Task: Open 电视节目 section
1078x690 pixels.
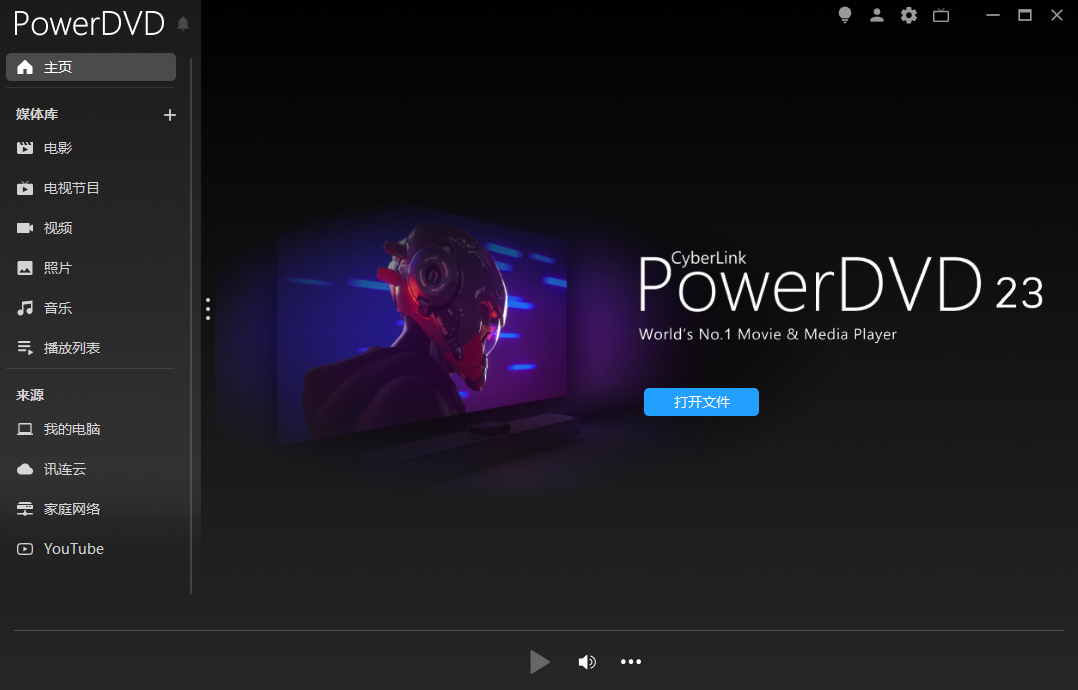Action: coord(71,188)
